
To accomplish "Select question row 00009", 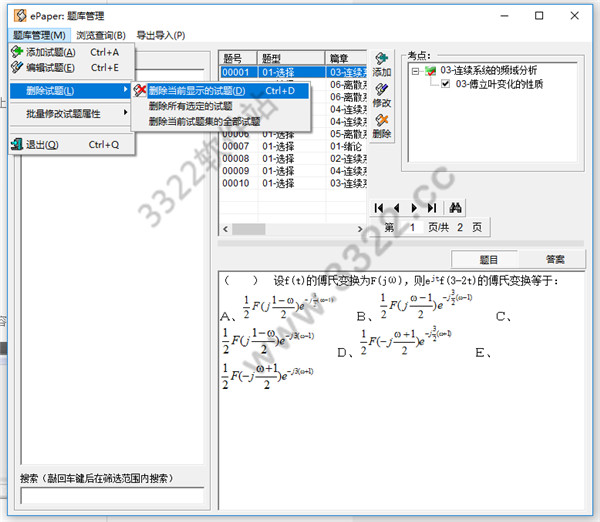I will pyautogui.click(x=293, y=171).
